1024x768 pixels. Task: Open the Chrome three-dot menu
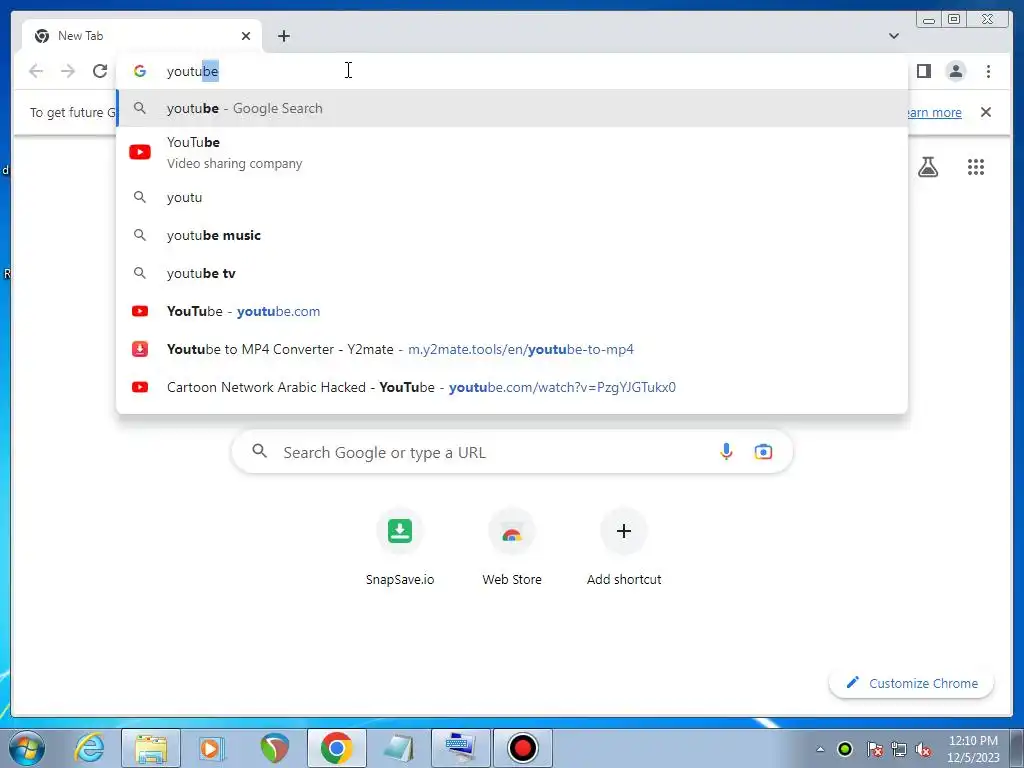(988, 71)
